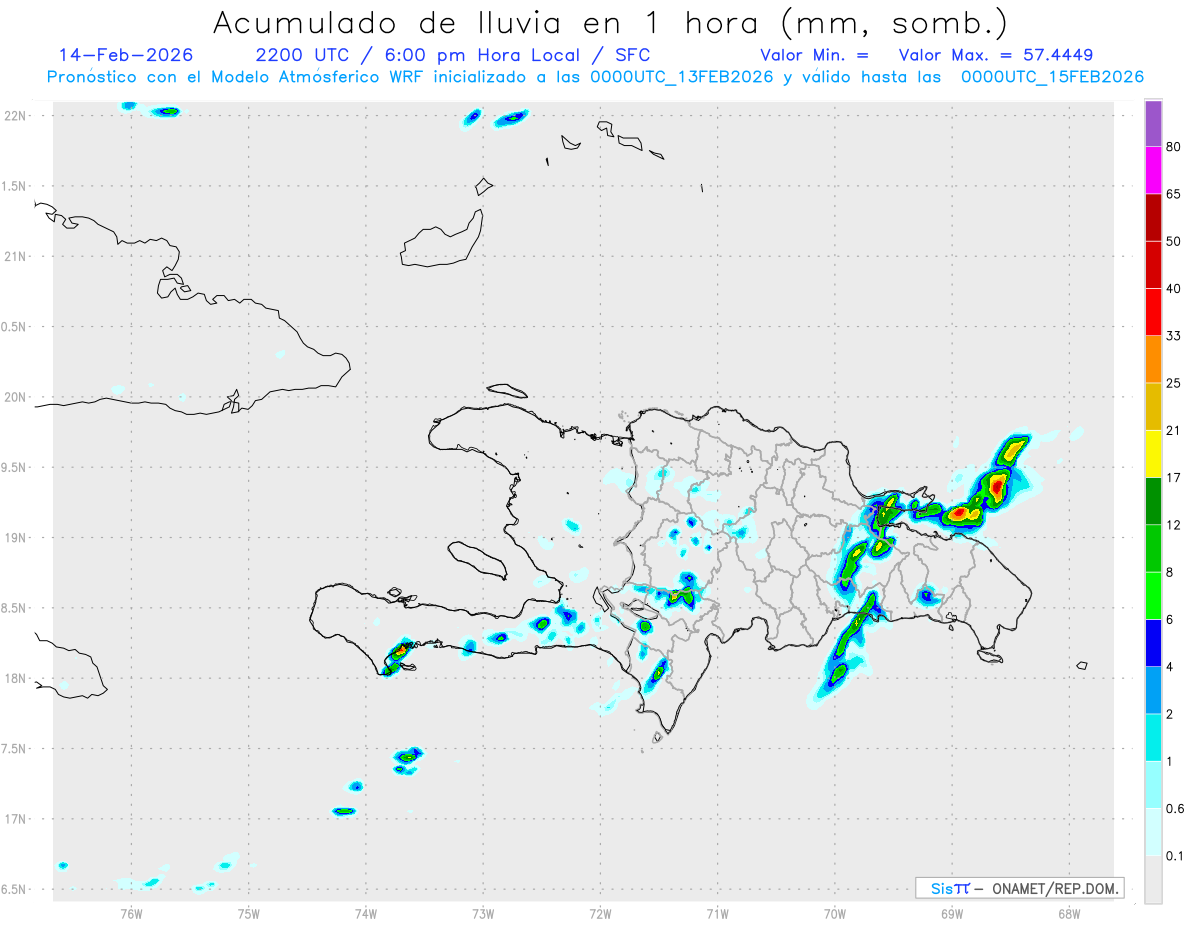This screenshot has height=927, width=1200.
Task: Click the legend value '21'
Action: 1173,431
